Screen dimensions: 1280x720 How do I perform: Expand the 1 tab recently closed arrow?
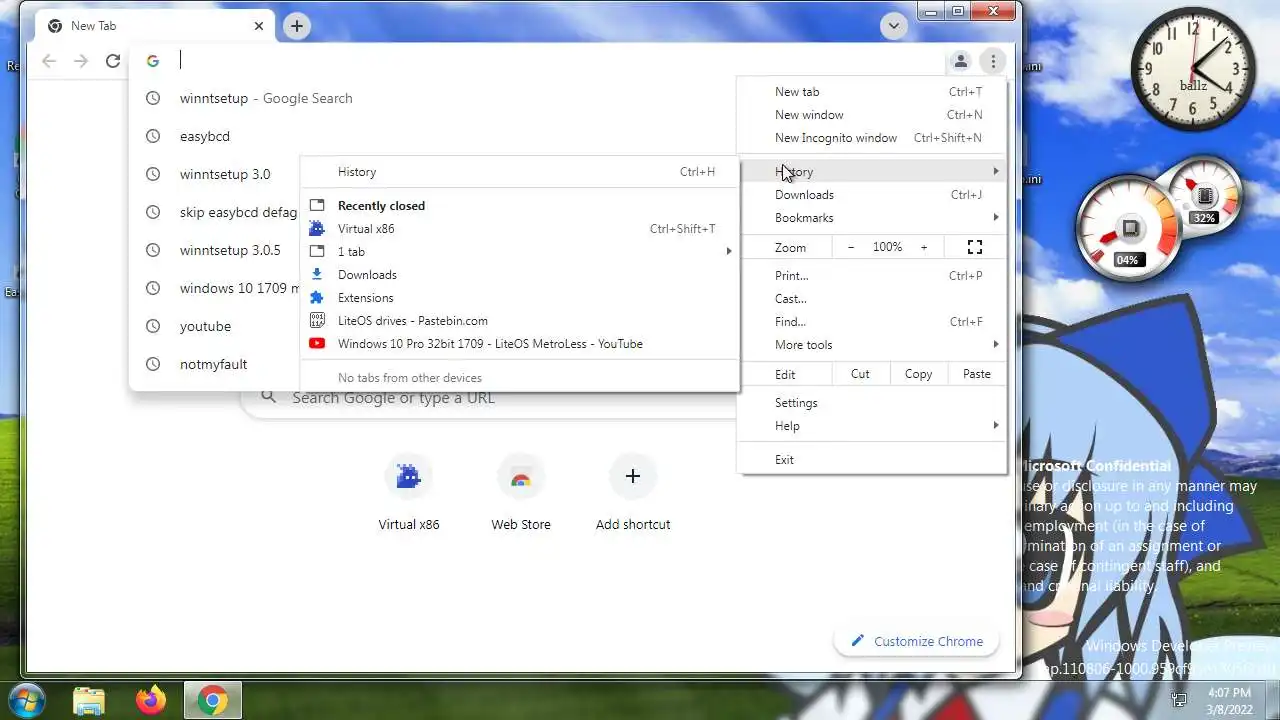point(729,251)
